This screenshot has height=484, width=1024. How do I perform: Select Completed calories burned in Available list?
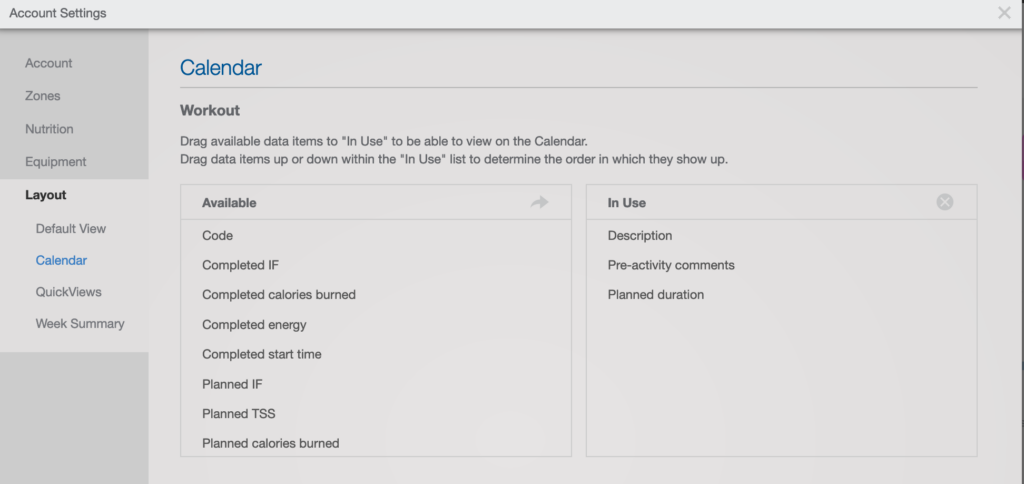click(x=376, y=295)
